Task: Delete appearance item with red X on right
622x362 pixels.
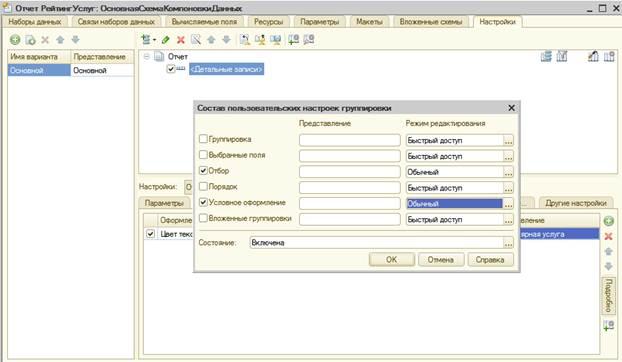Action: (609, 236)
